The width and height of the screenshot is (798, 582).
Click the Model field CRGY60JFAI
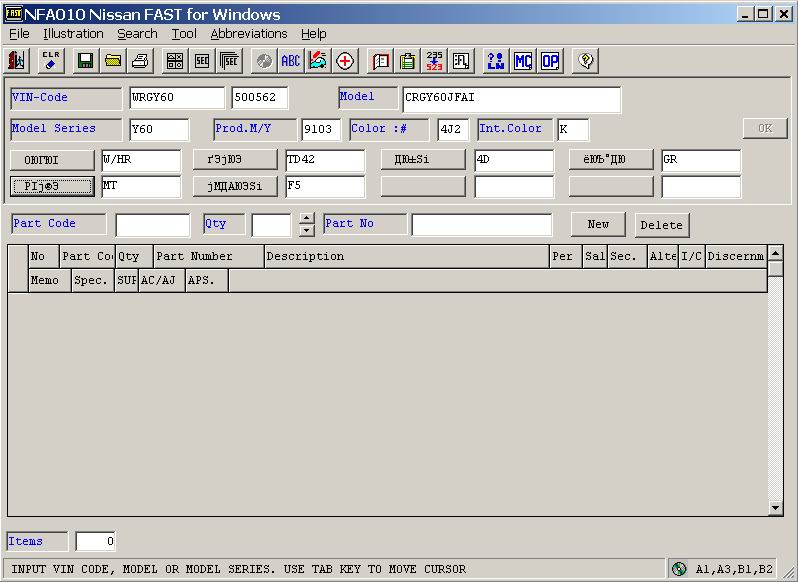tap(511, 99)
